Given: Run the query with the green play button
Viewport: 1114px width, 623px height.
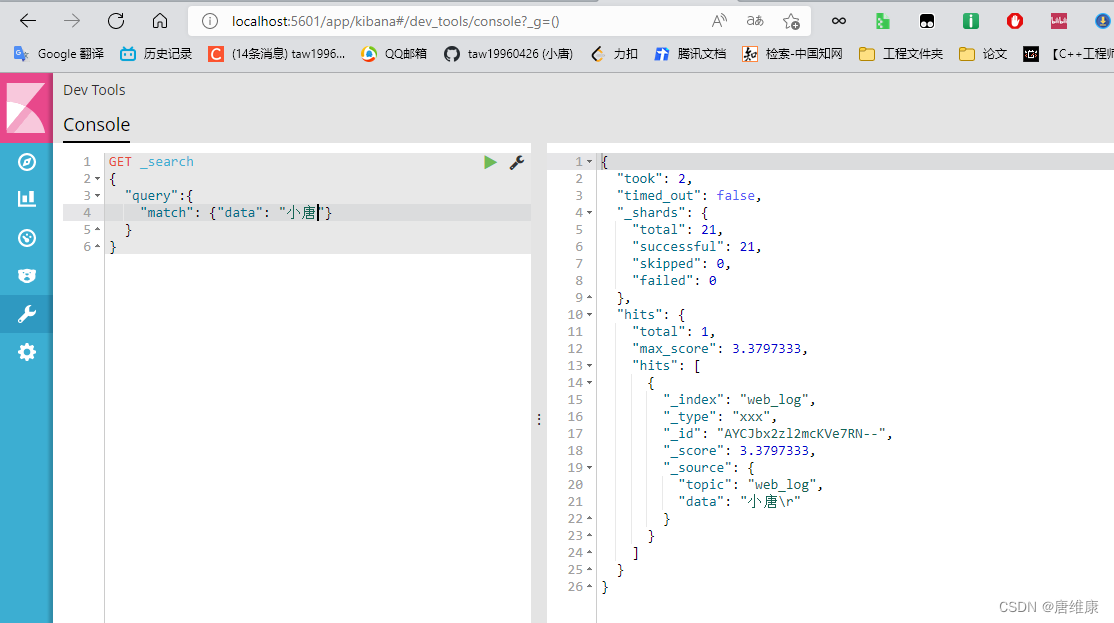Looking at the screenshot, I should coord(490,162).
